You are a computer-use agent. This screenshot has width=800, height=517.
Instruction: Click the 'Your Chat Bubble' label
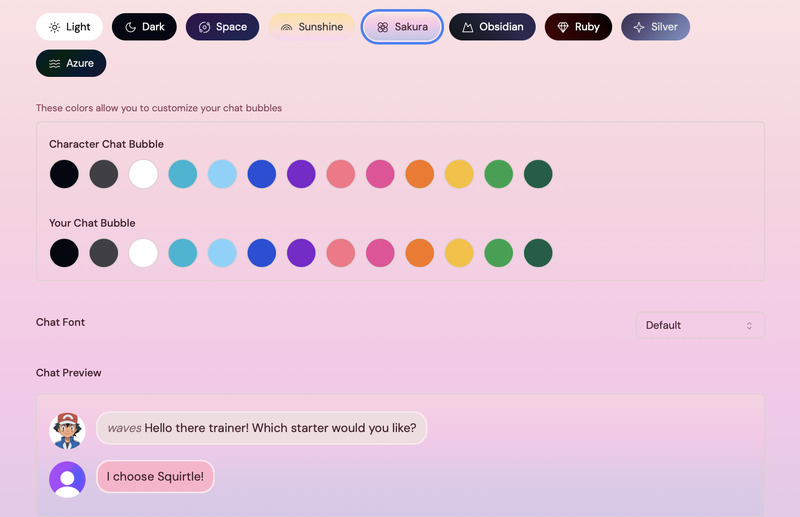click(92, 223)
